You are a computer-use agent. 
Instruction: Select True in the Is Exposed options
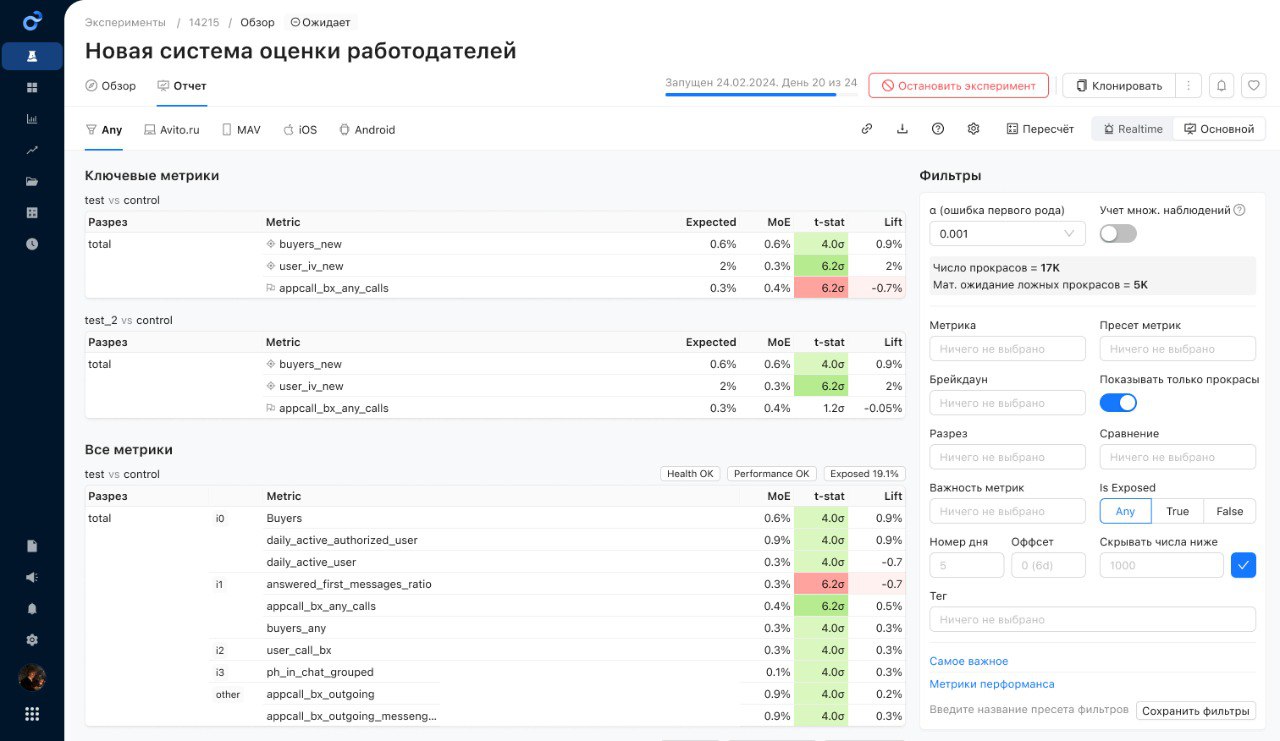[x=1177, y=511]
